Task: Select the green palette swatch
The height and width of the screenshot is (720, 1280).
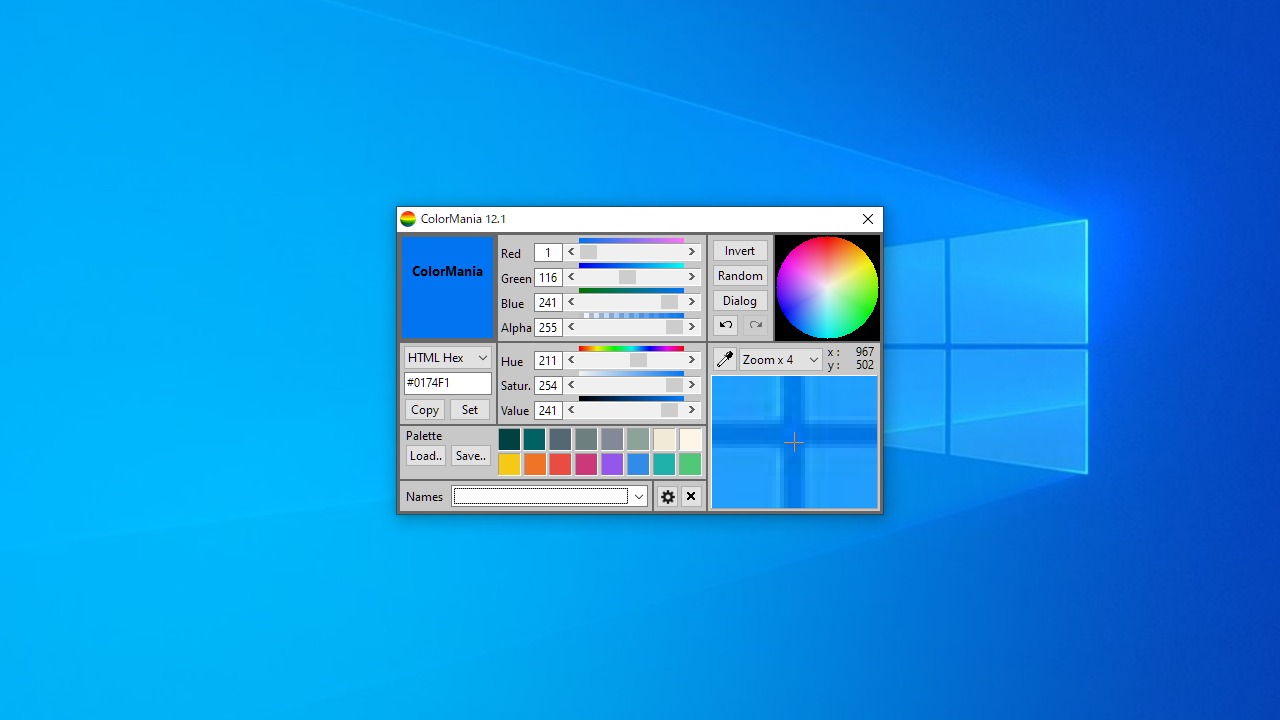Action: click(x=690, y=464)
